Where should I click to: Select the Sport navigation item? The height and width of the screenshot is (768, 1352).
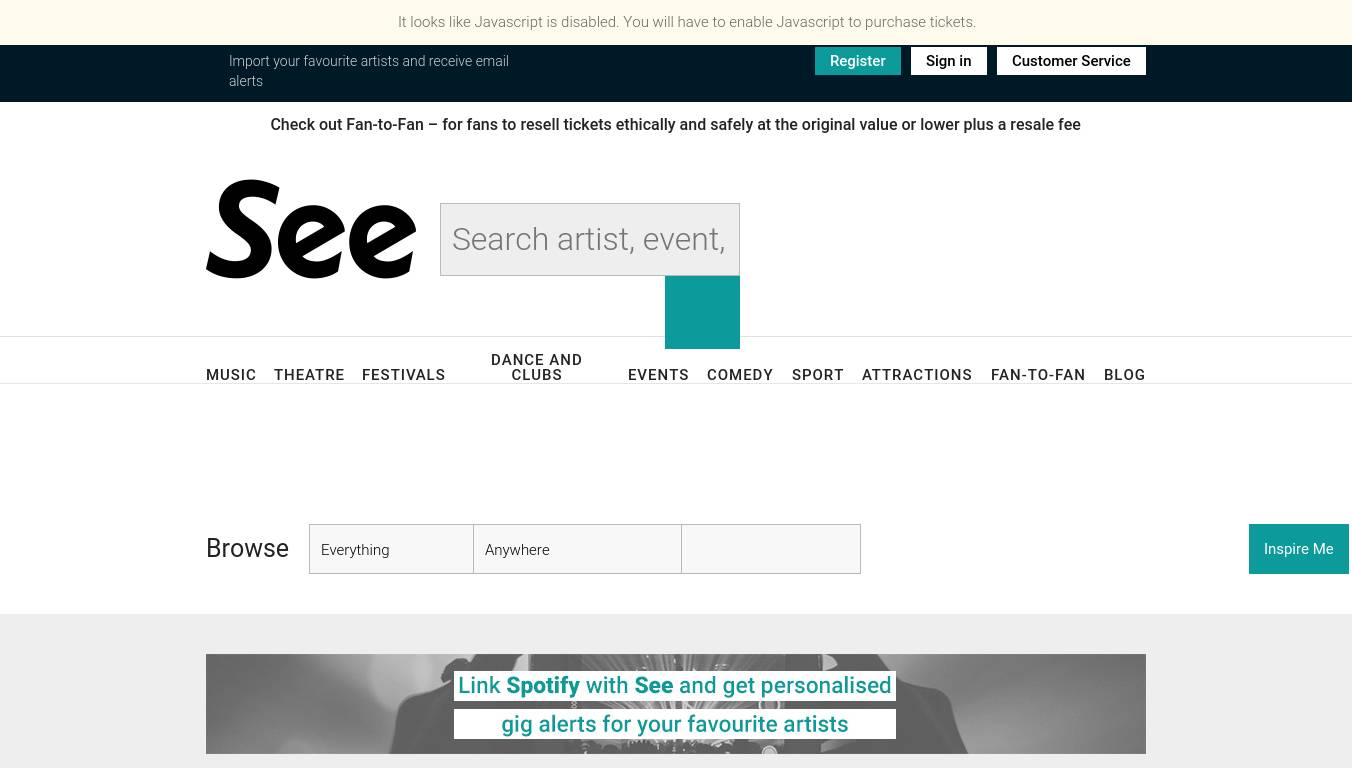817,375
